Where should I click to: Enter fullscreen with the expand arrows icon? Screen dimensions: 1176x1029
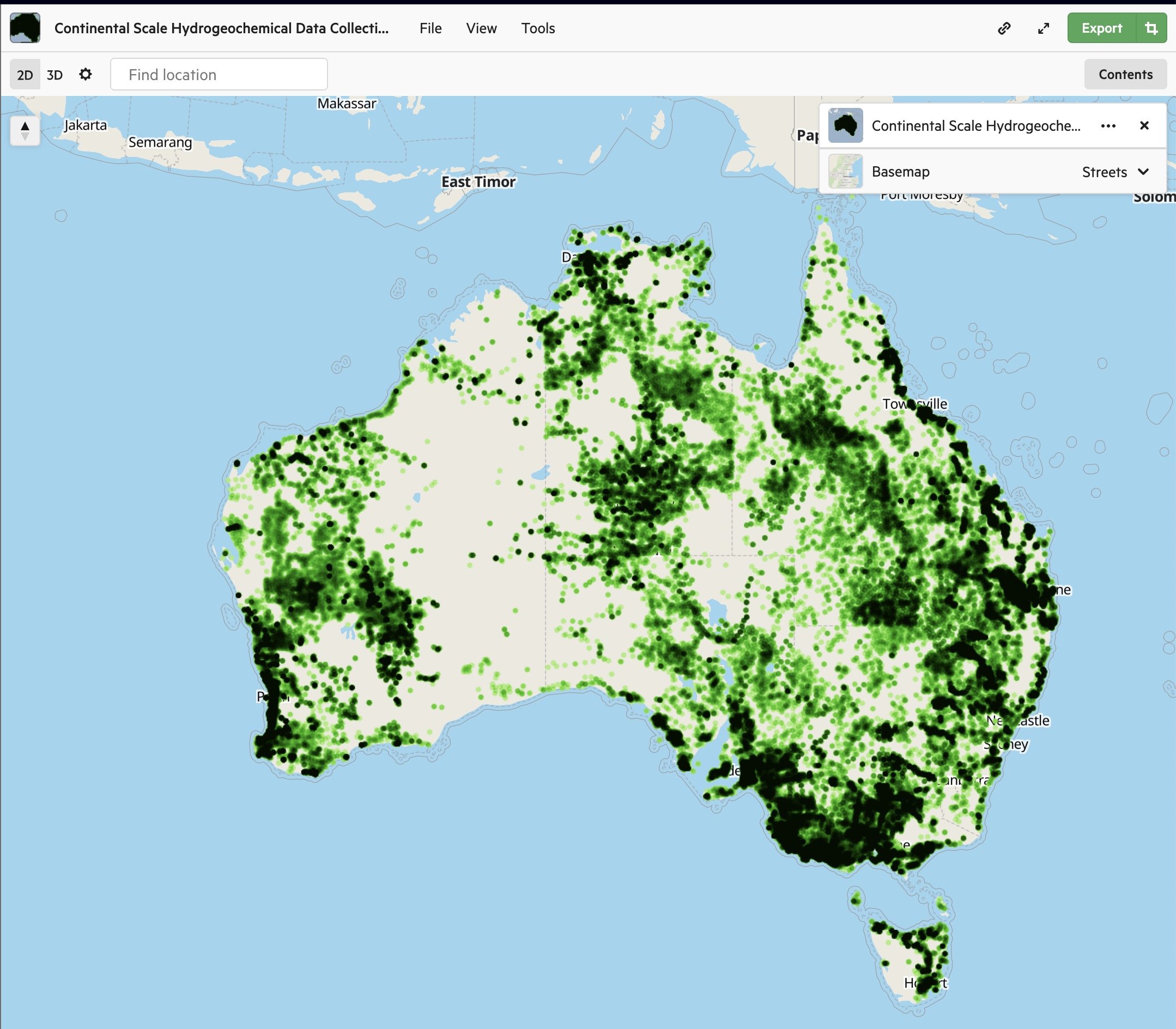(x=1044, y=28)
